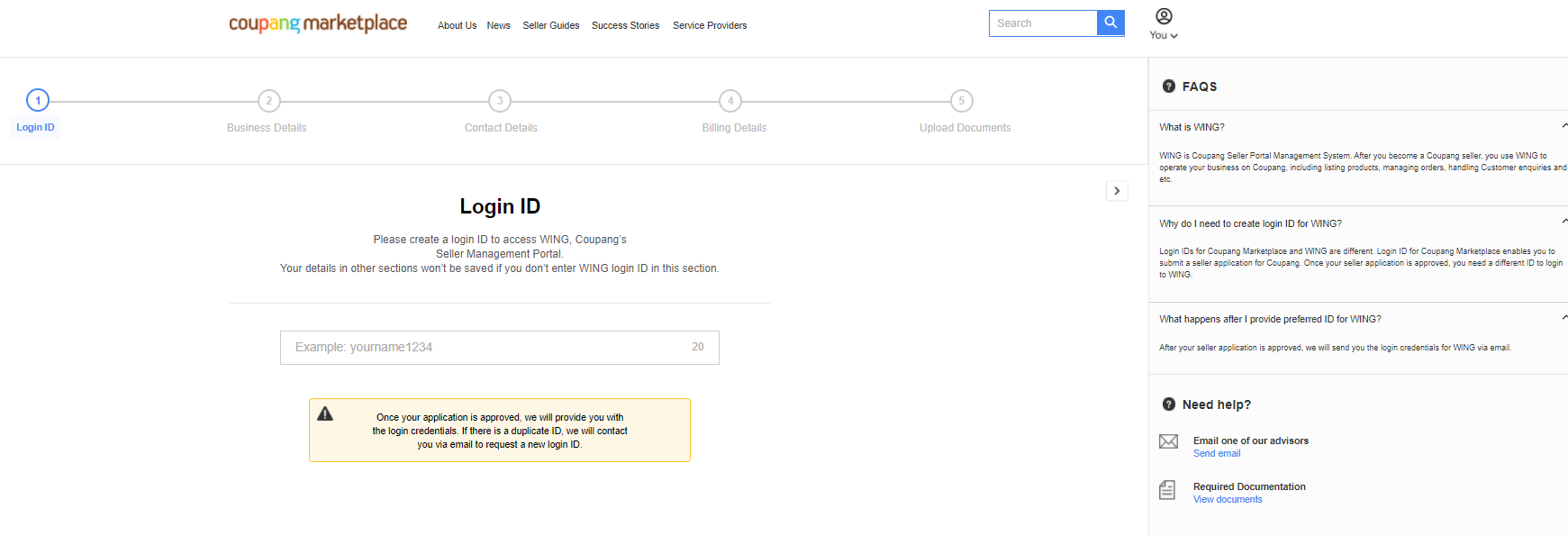
Task: Open the Seller Guides menu item
Action: 550,25
